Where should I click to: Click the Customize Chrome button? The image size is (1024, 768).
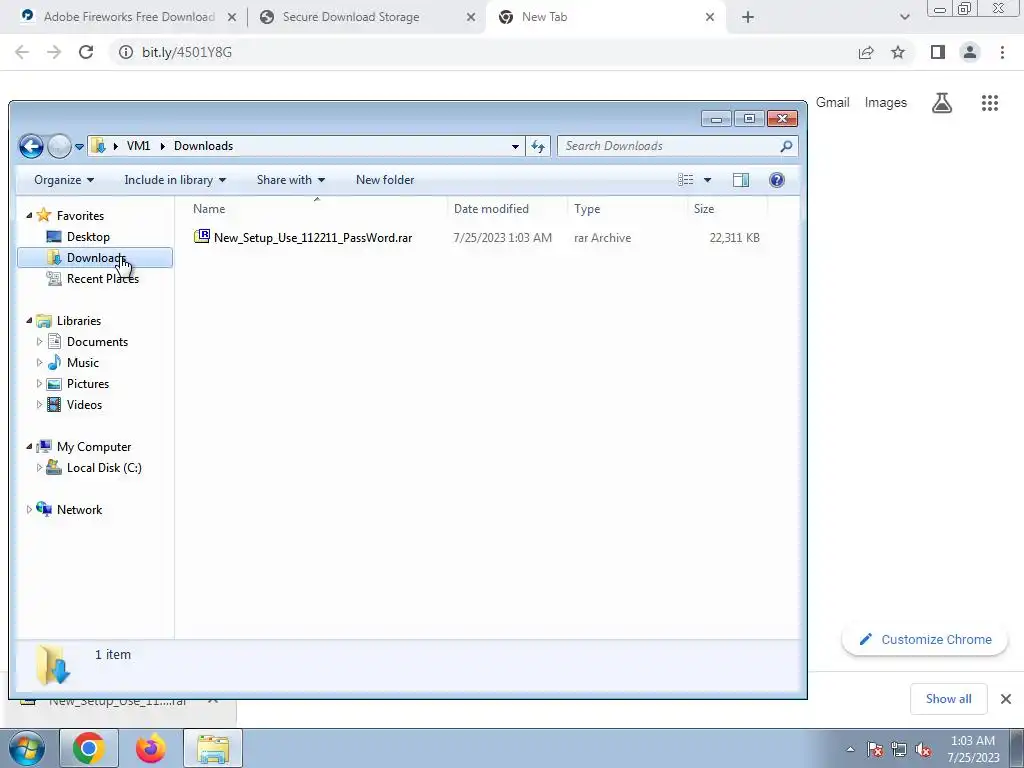point(925,639)
